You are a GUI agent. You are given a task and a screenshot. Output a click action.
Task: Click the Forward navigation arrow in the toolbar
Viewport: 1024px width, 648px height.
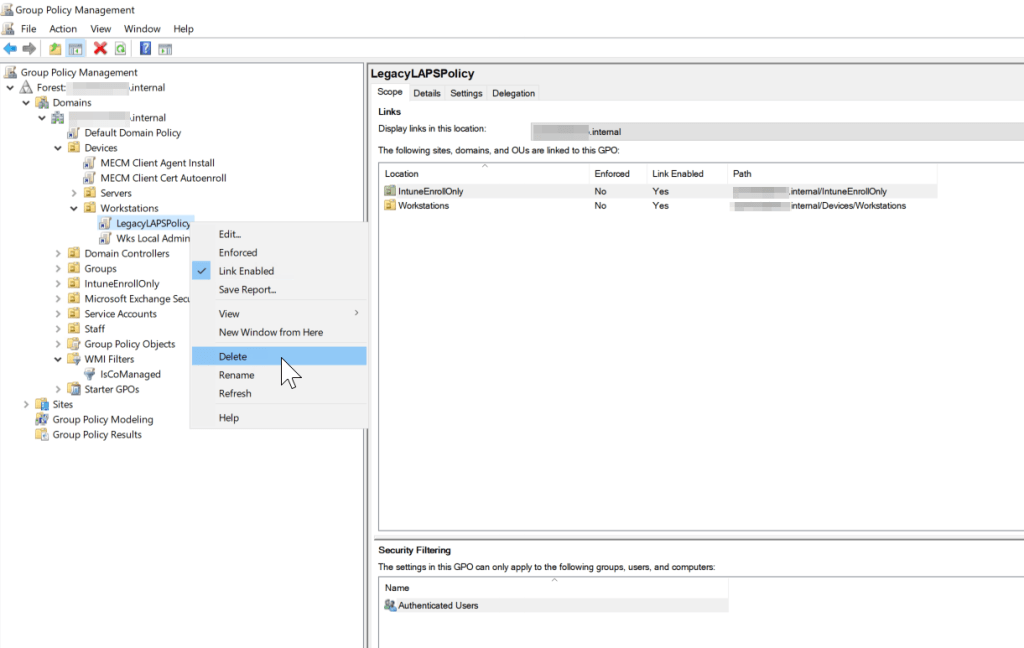point(28,46)
